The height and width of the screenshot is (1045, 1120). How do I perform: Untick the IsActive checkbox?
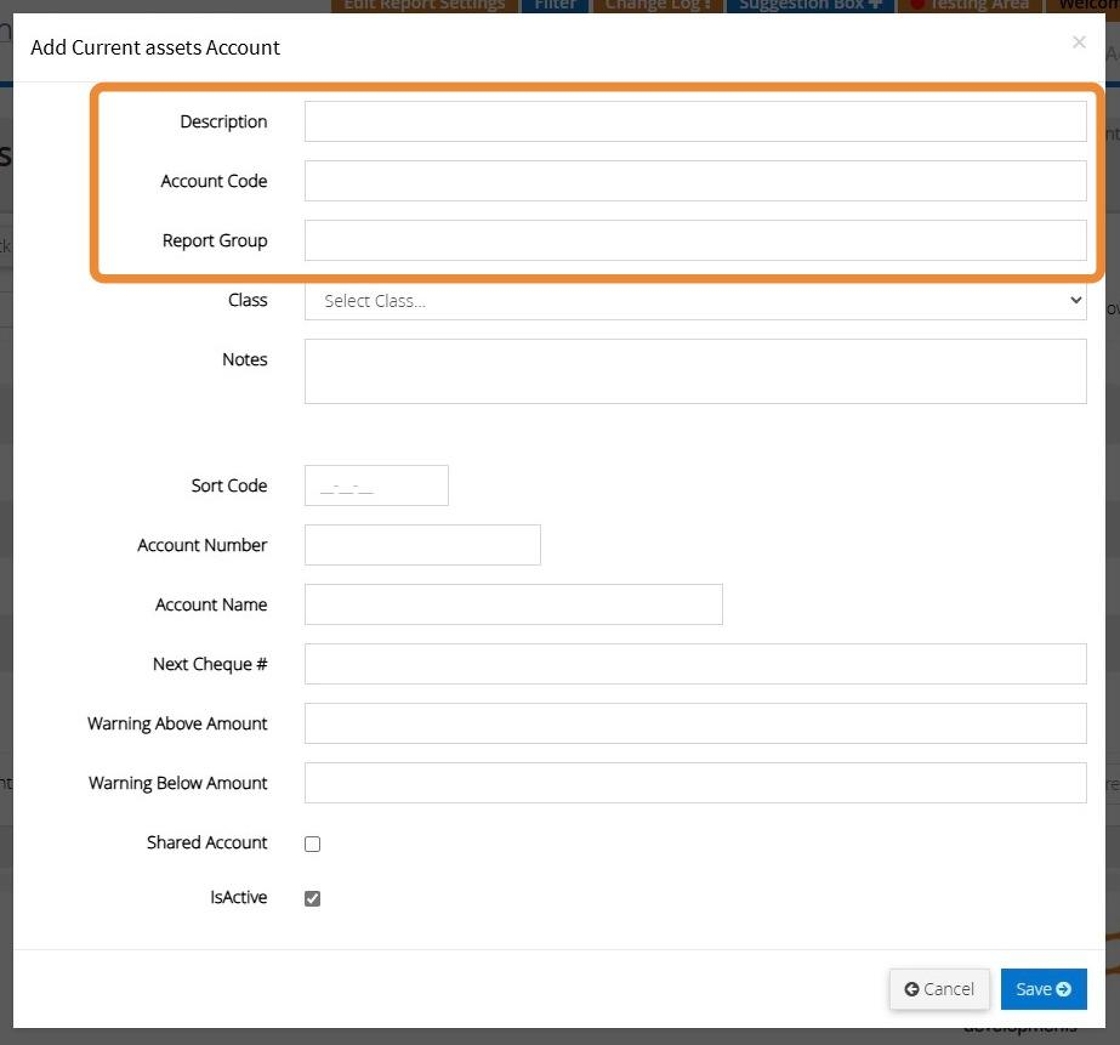pos(313,899)
